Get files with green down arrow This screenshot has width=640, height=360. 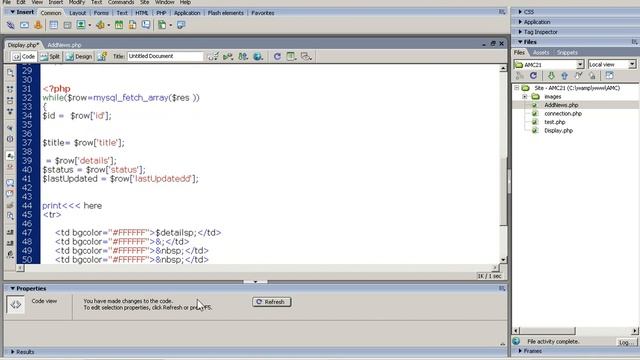pyautogui.click(x=551, y=76)
